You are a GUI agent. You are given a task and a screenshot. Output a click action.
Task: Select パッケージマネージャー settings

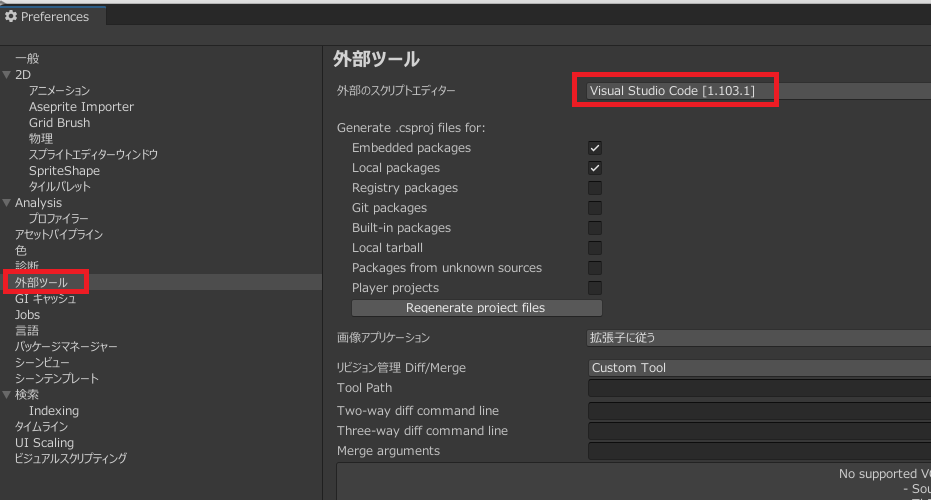tap(66, 347)
